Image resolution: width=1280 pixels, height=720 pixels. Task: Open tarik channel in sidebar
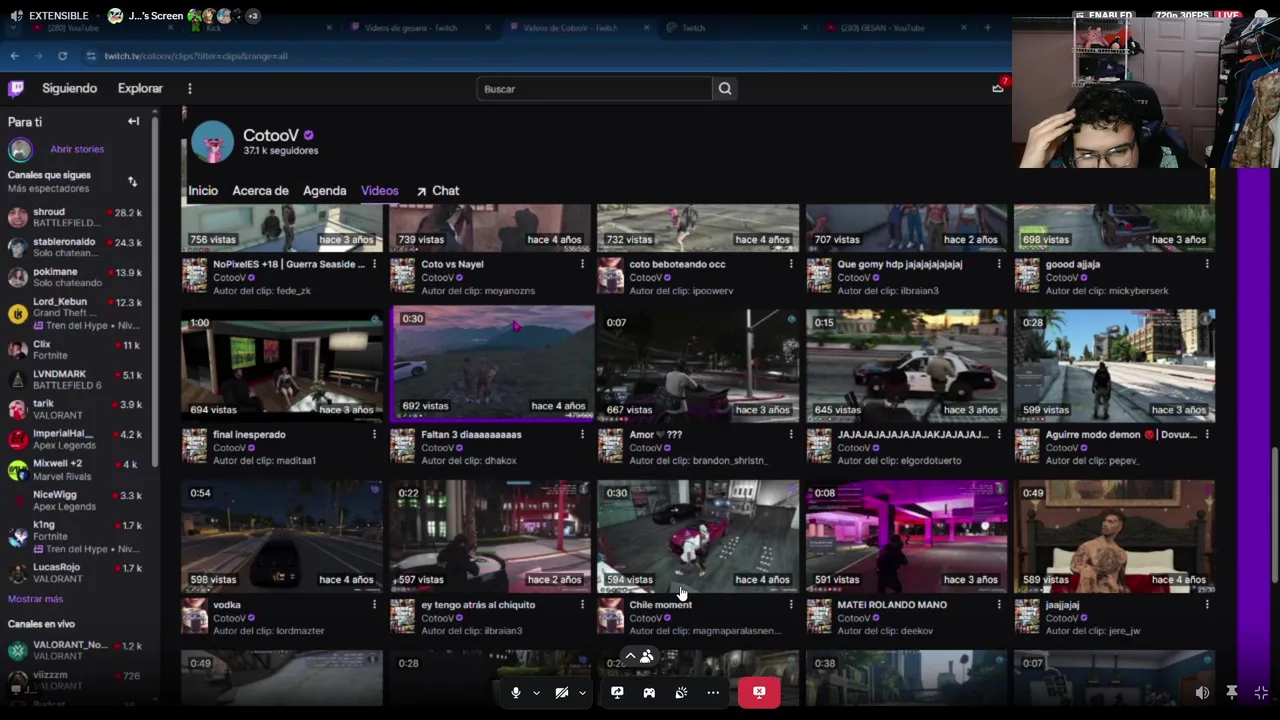pos(75,409)
